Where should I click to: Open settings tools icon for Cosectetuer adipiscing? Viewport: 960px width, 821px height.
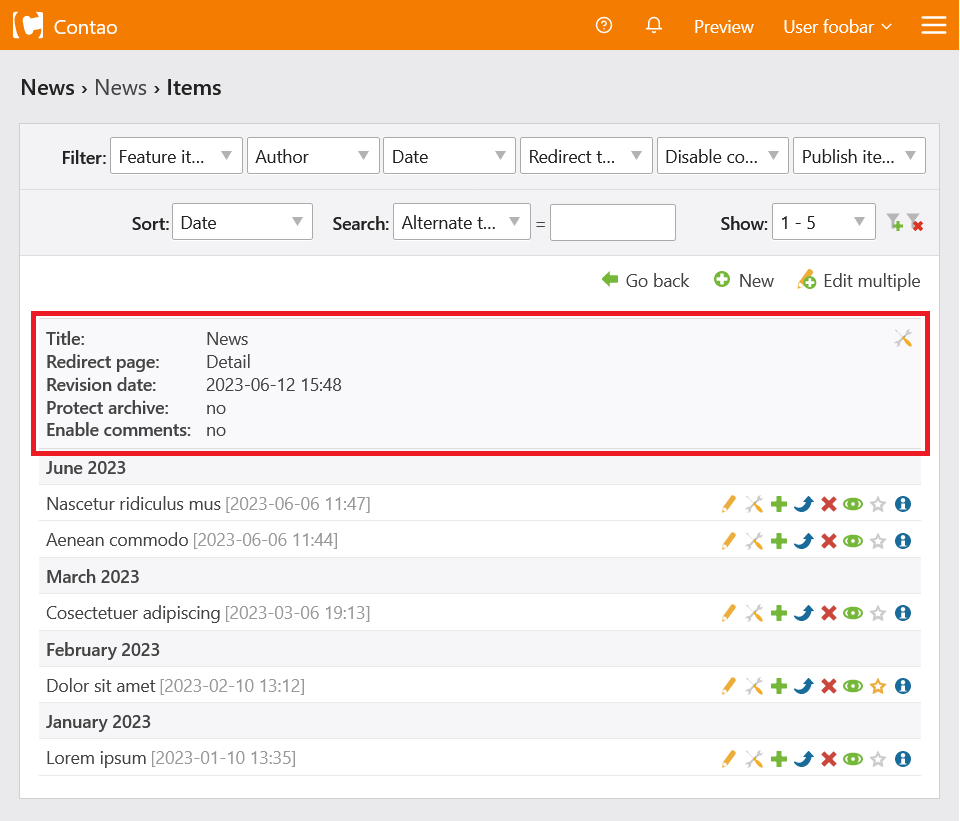click(x=754, y=613)
